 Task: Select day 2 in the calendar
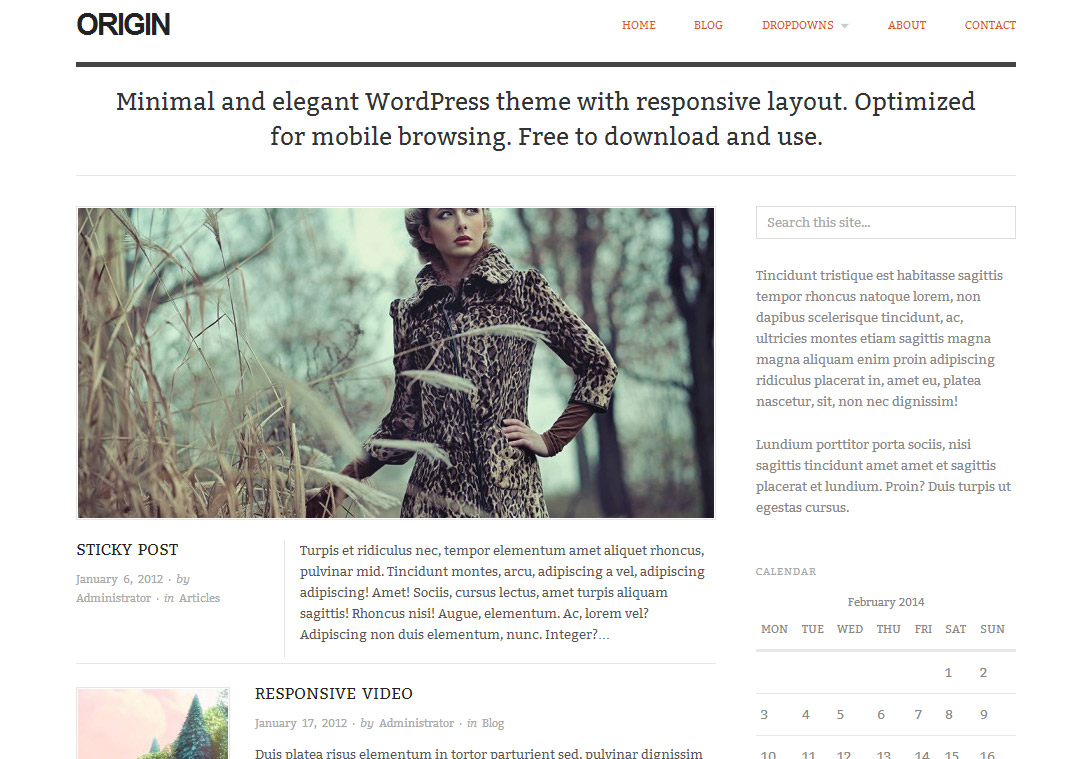[x=983, y=673]
